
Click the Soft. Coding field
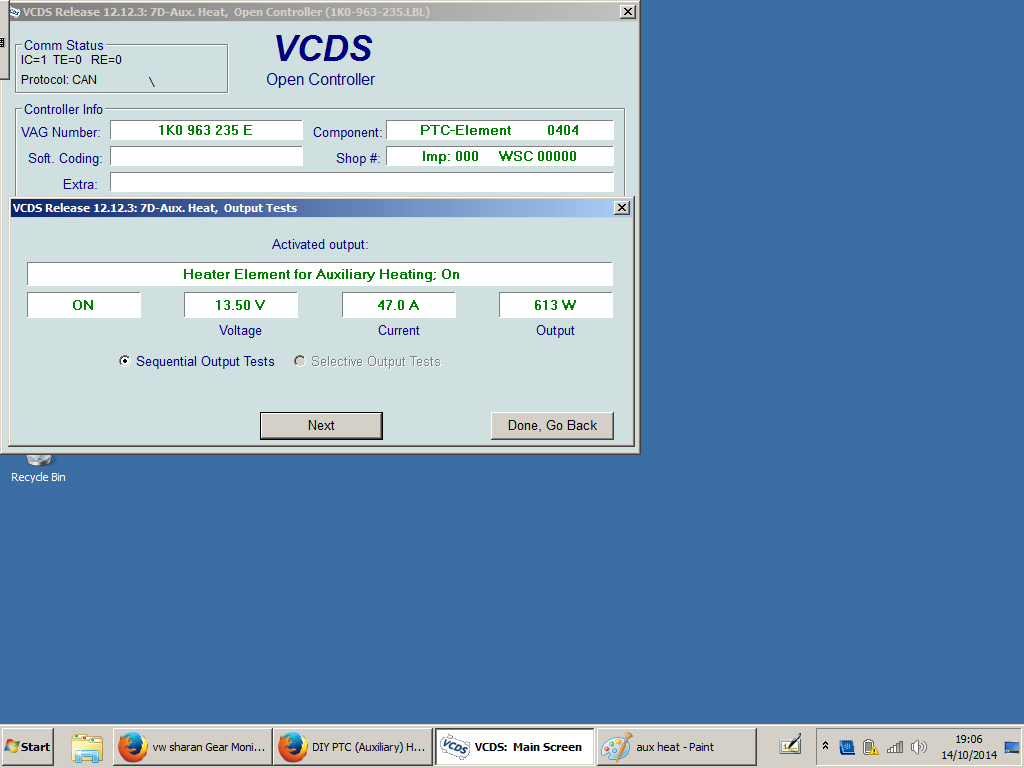click(206, 157)
